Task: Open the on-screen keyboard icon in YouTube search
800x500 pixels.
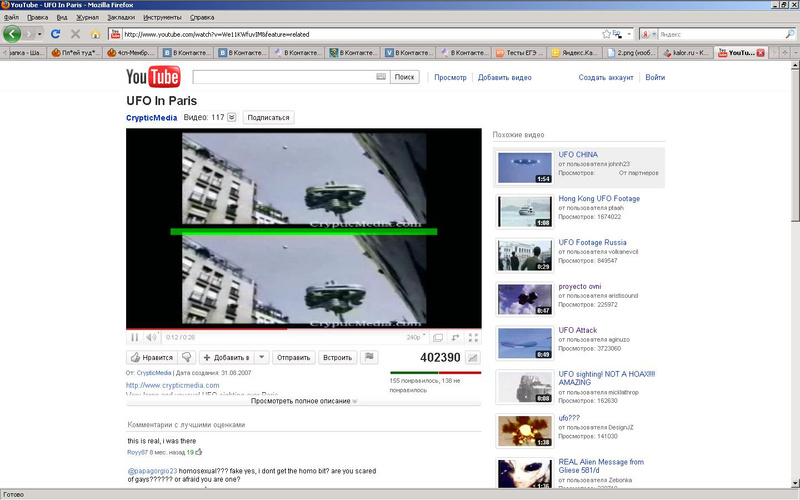Action: click(381, 77)
